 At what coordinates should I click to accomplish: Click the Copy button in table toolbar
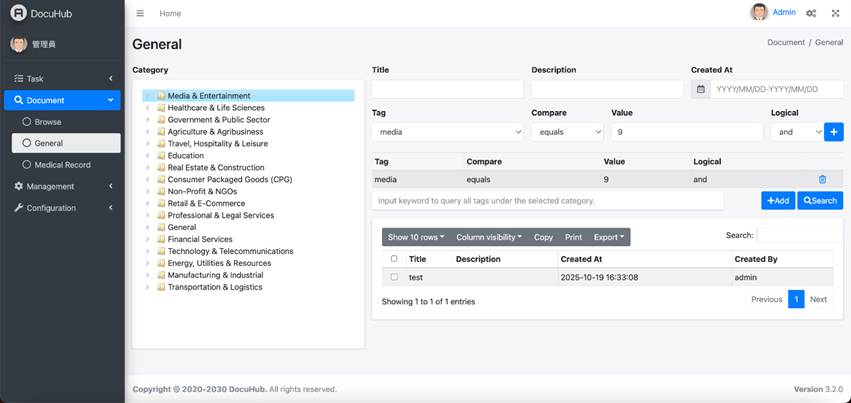[x=543, y=237]
